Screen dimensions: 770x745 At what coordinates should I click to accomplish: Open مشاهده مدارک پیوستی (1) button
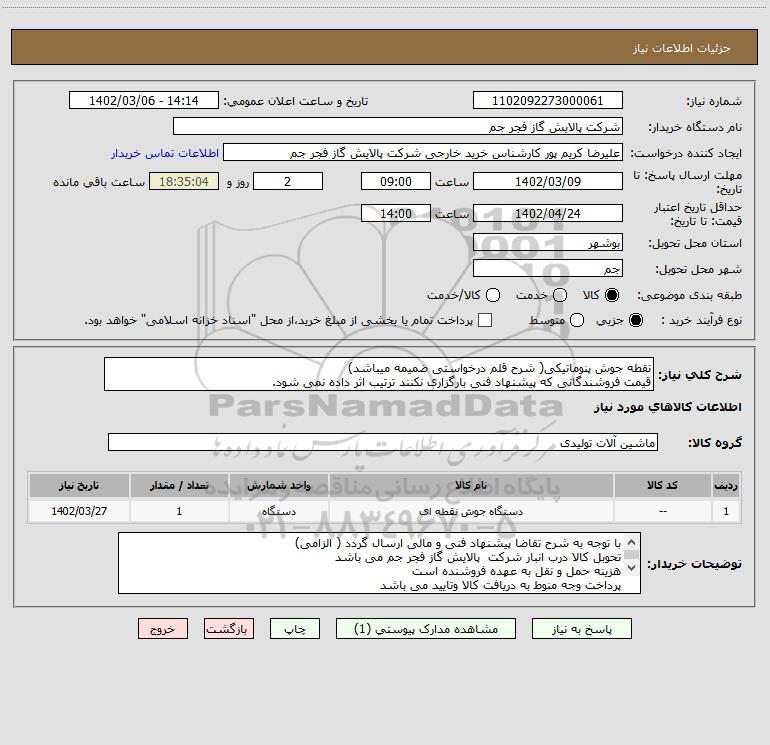(x=426, y=629)
